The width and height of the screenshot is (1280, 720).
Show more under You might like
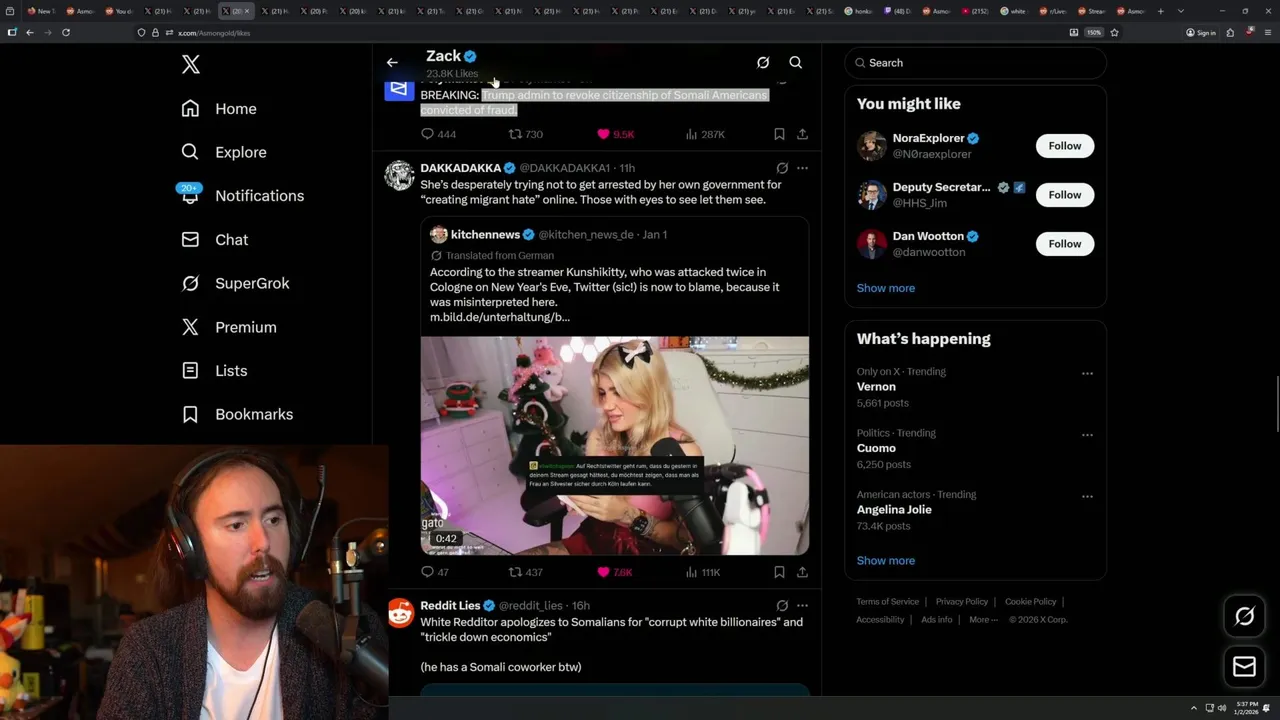886,288
